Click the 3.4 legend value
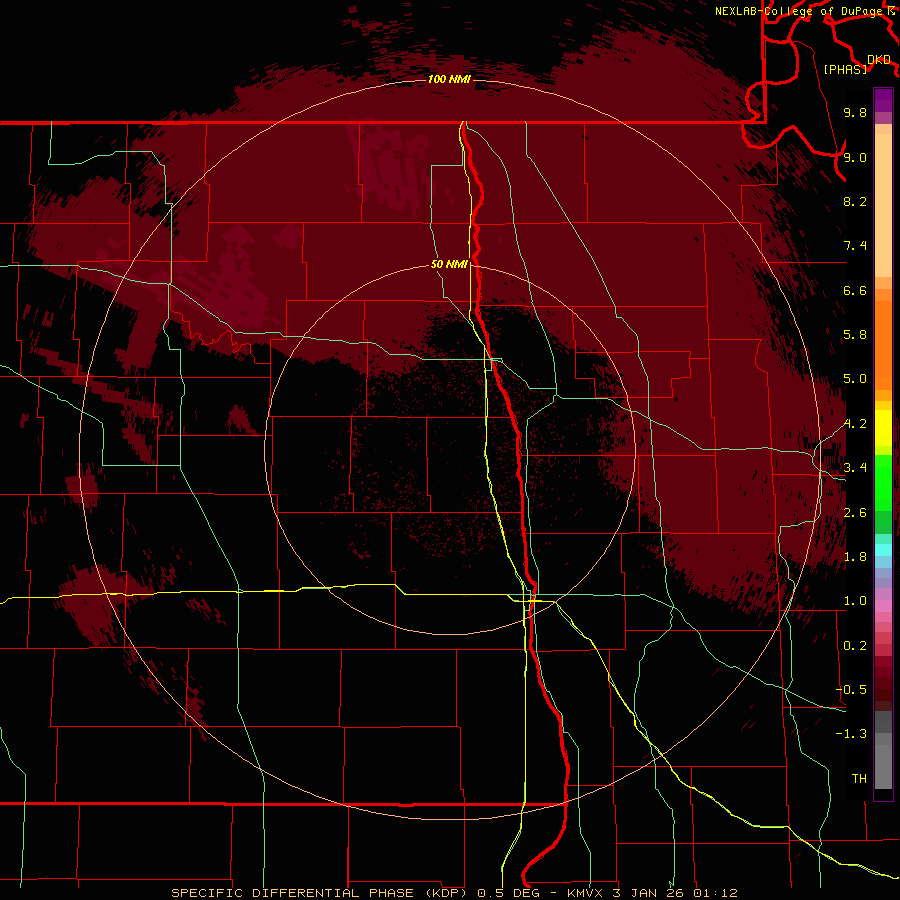This screenshot has width=900, height=900. [x=855, y=468]
